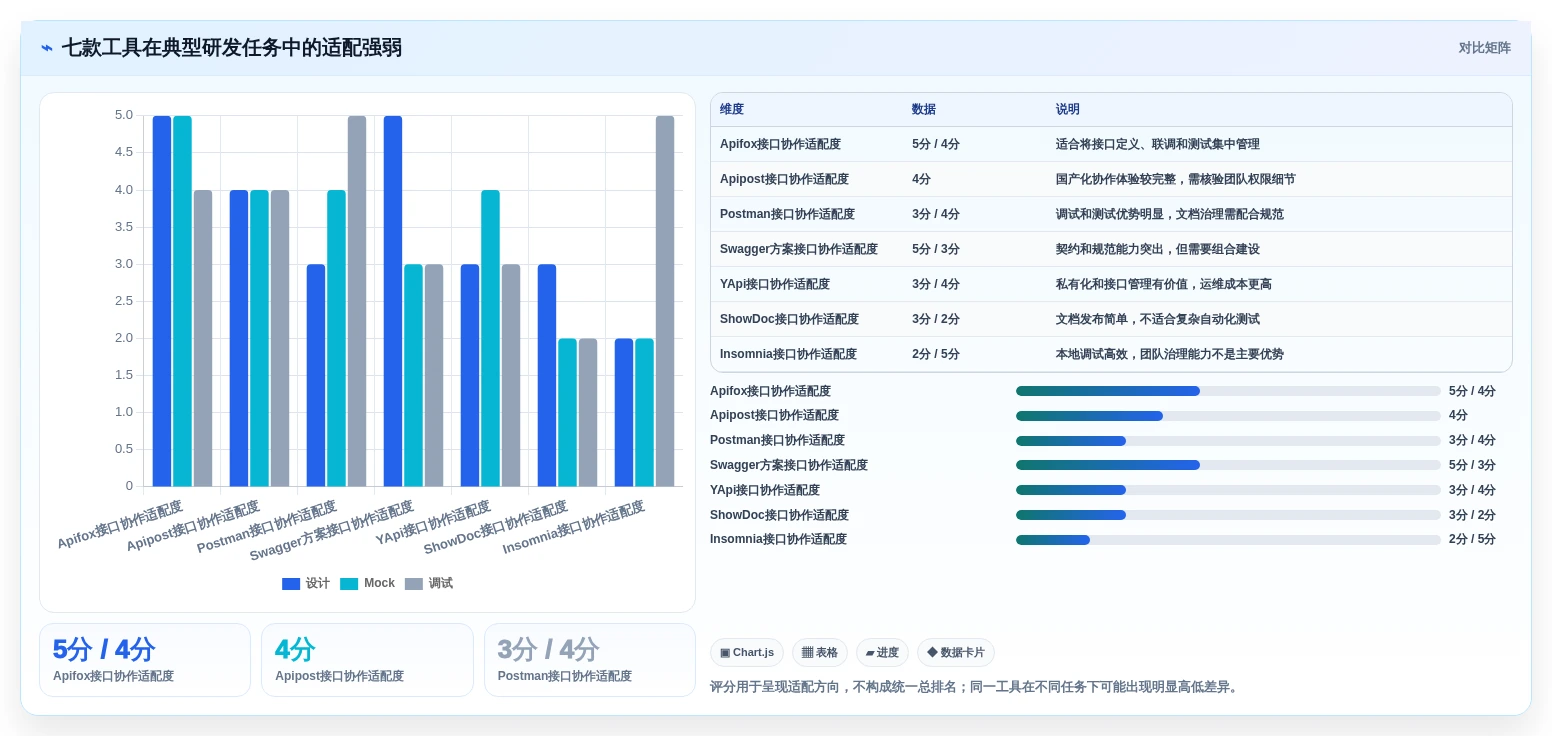Click the page title 七款工具在典型研发任务中的适配强弱

click(x=232, y=48)
